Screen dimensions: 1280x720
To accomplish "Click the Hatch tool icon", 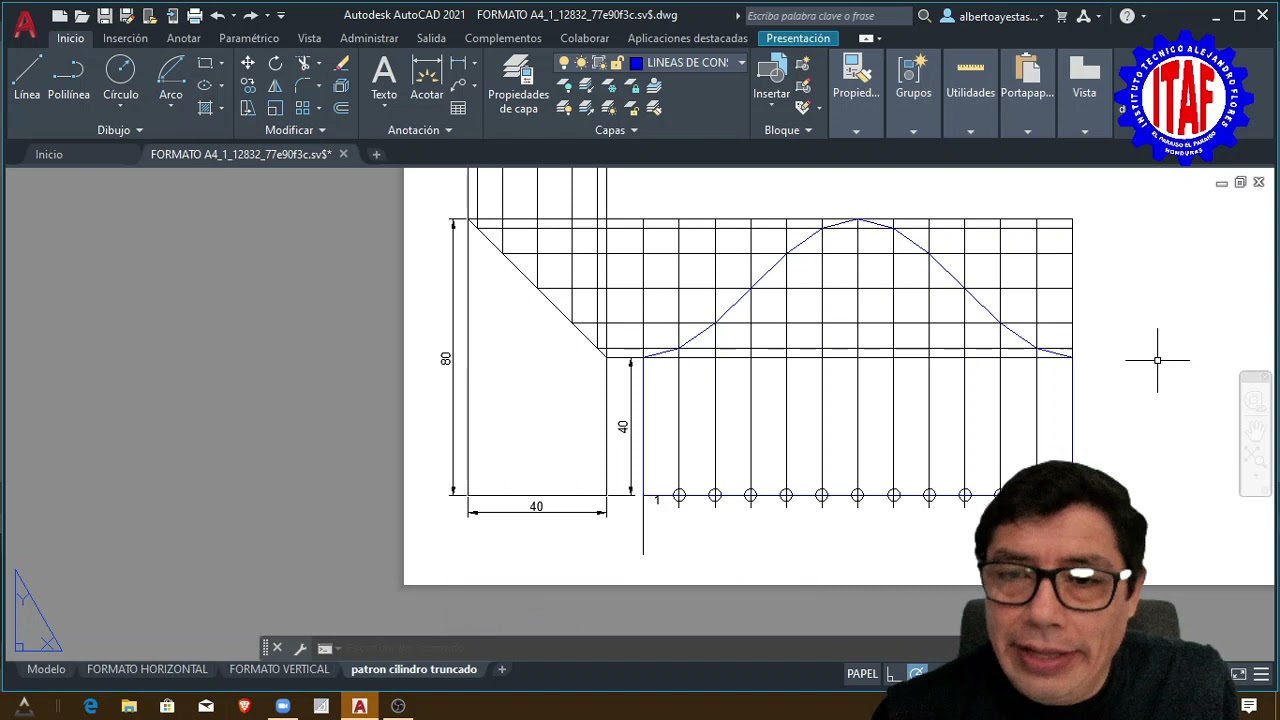I will (x=205, y=108).
